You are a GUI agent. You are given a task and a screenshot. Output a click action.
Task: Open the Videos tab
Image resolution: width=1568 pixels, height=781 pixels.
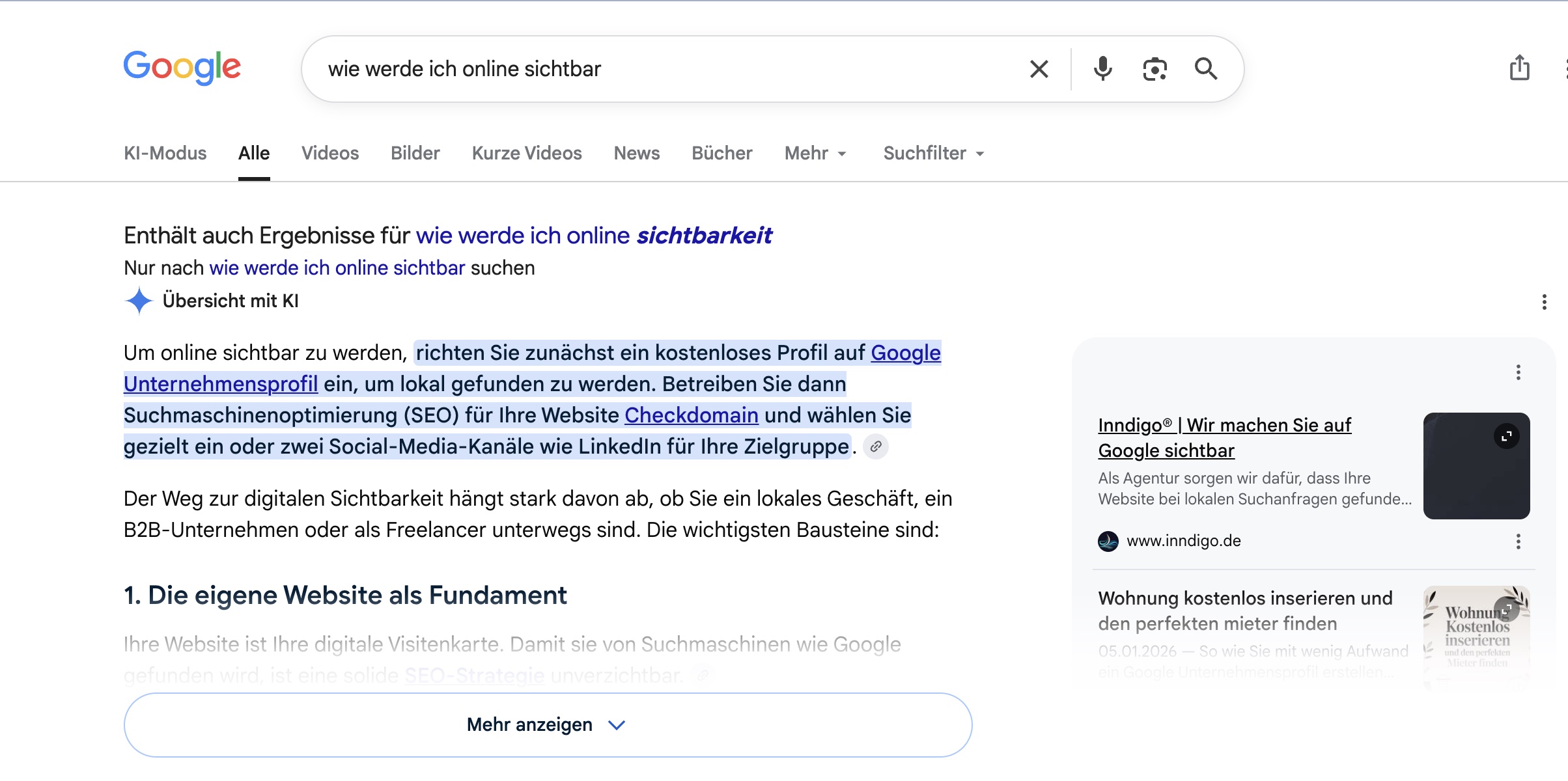pyautogui.click(x=330, y=154)
